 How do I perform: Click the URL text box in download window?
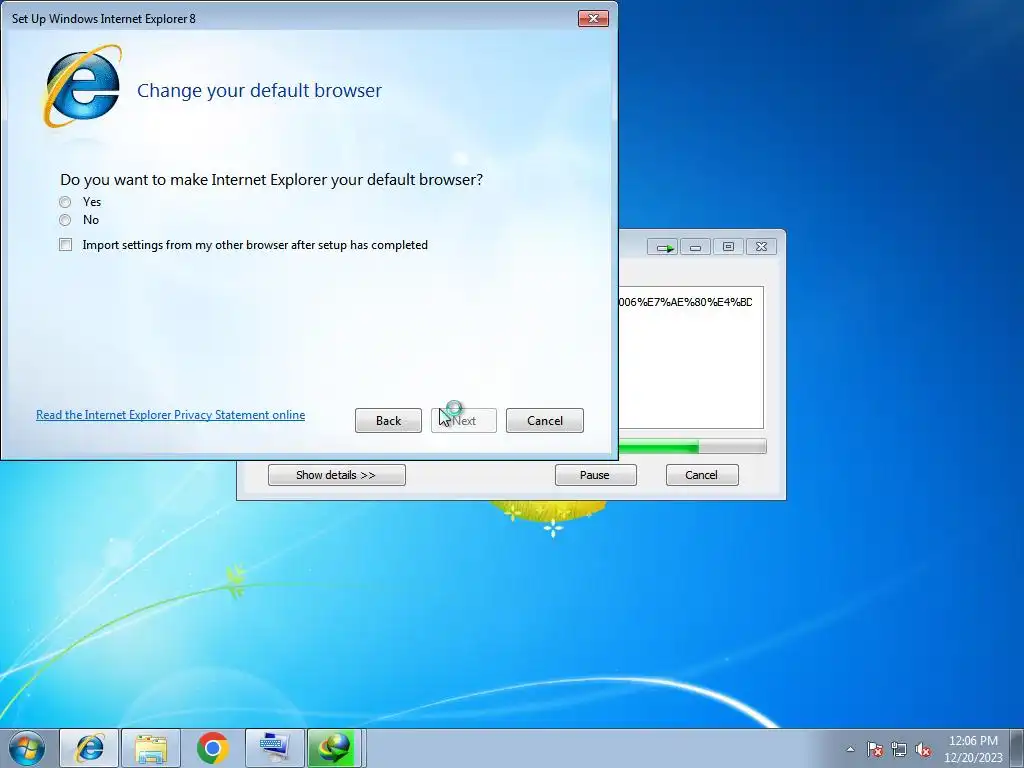(x=690, y=357)
